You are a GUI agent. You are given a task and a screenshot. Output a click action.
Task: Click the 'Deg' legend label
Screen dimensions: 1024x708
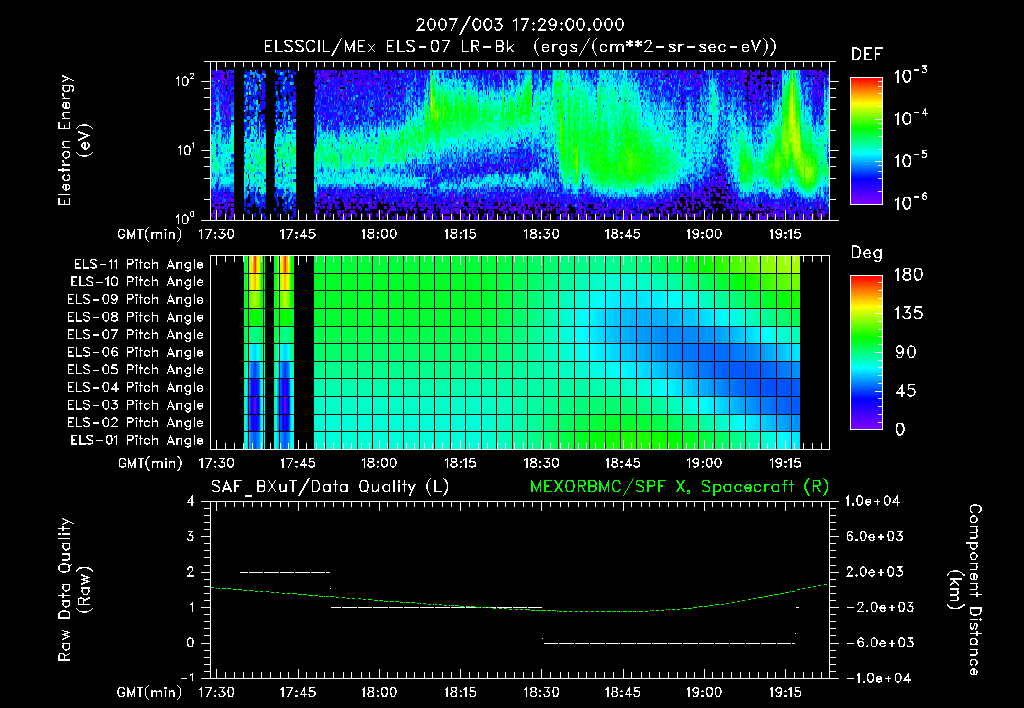click(x=867, y=253)
